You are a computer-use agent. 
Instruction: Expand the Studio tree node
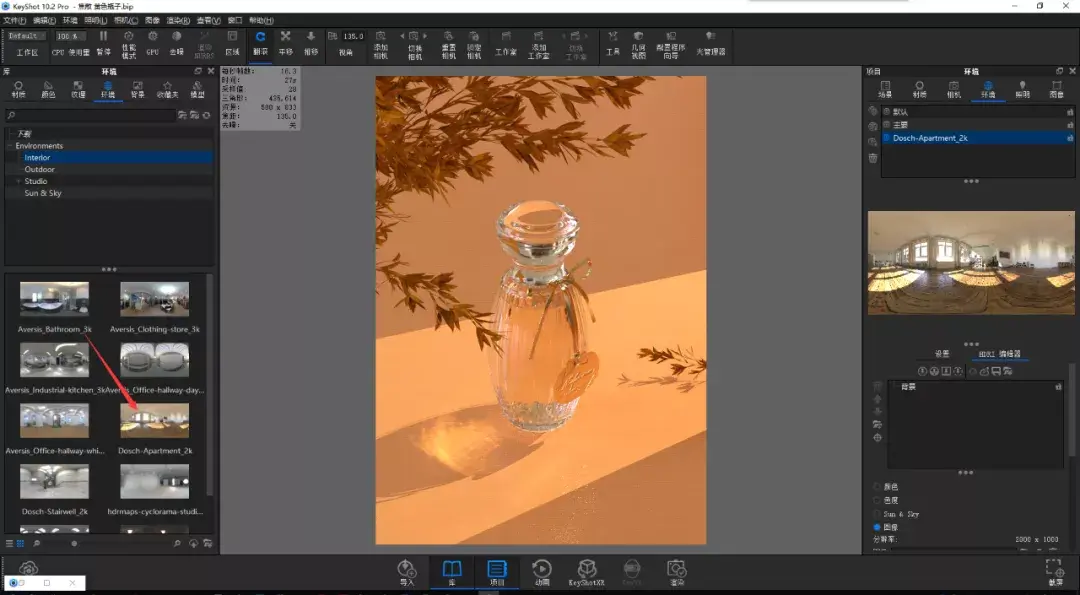[19, 181]
